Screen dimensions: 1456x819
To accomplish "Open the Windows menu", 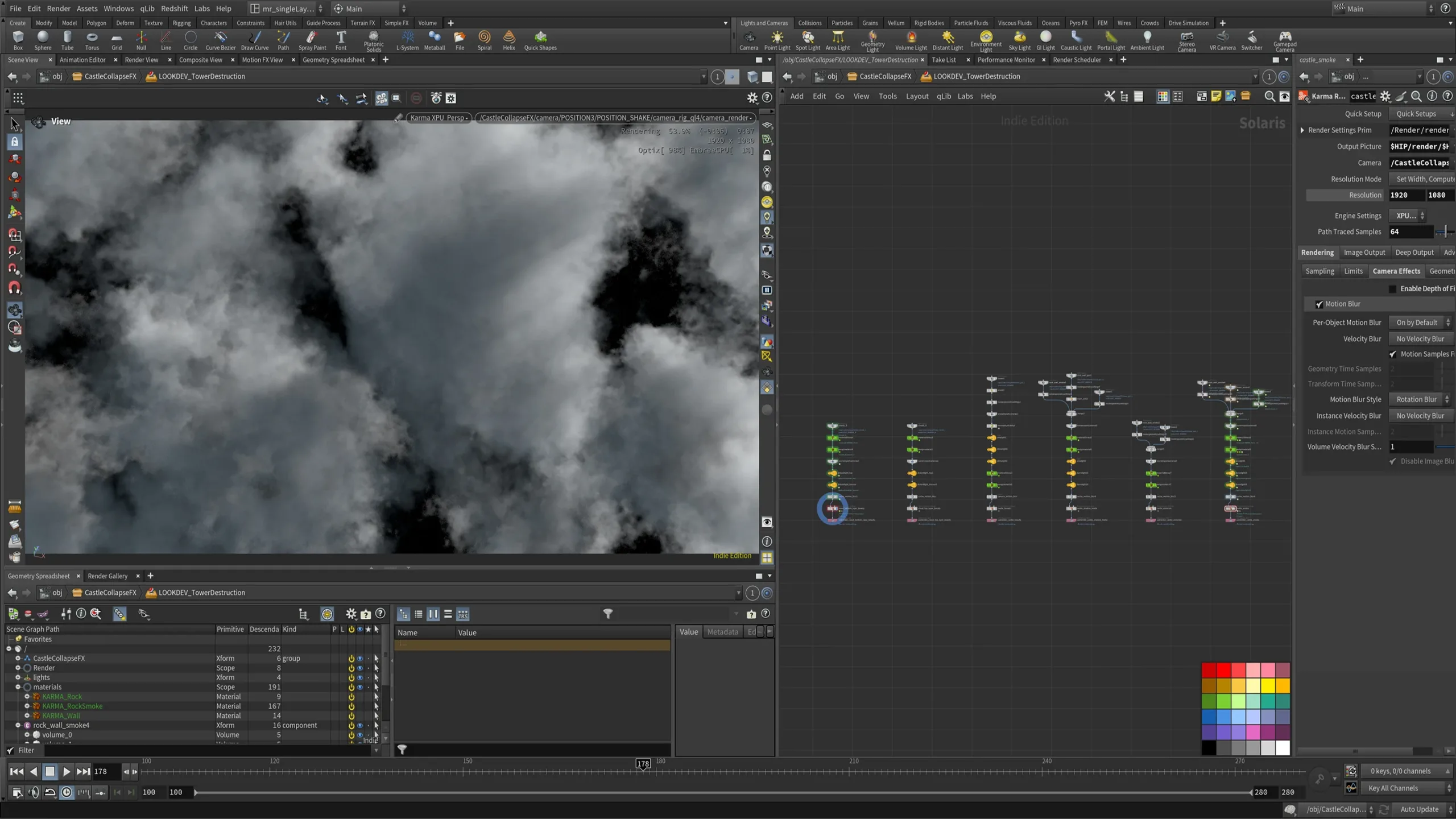I will click(118, 8).
